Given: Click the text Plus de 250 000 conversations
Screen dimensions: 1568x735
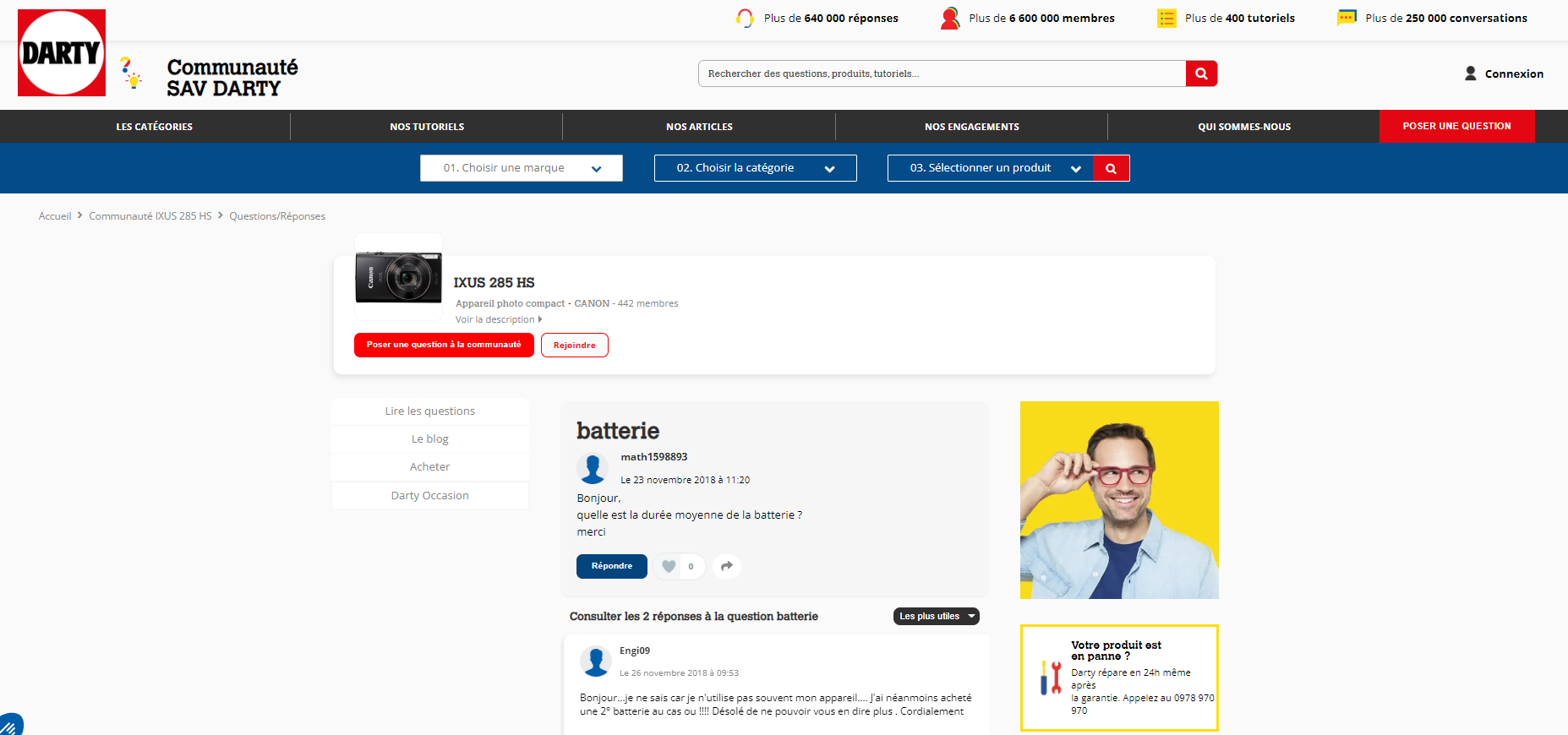Looking at the screenshot, I should click(x=1446, y=18).
